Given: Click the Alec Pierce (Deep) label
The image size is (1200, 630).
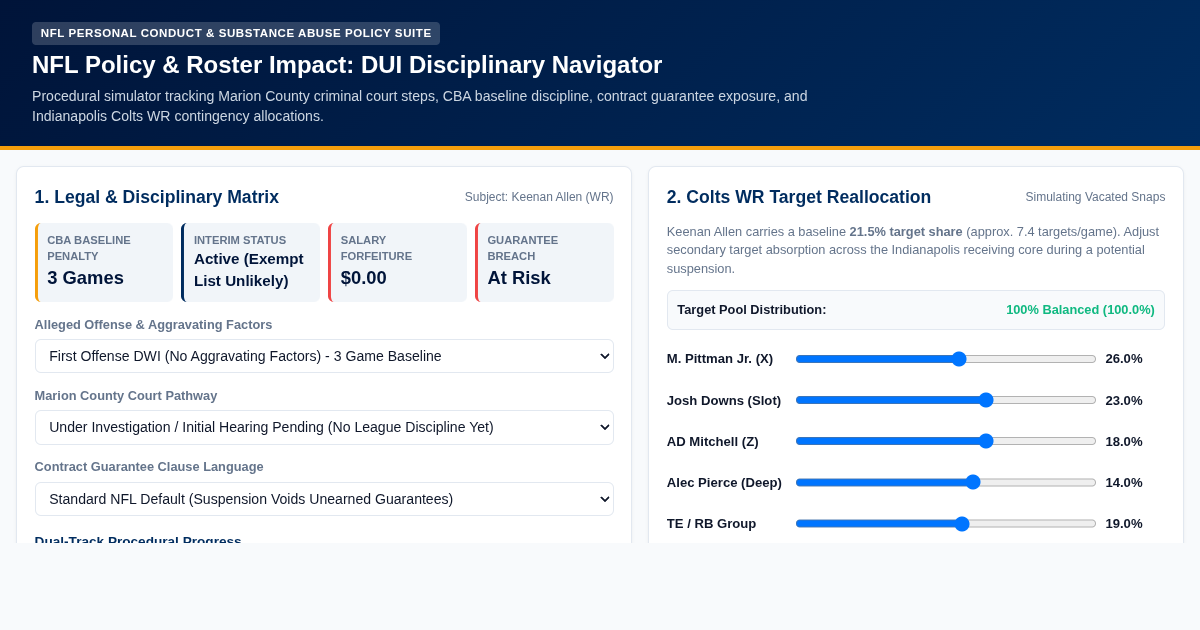Looking at the screenshot, I should tap(724, 482).
